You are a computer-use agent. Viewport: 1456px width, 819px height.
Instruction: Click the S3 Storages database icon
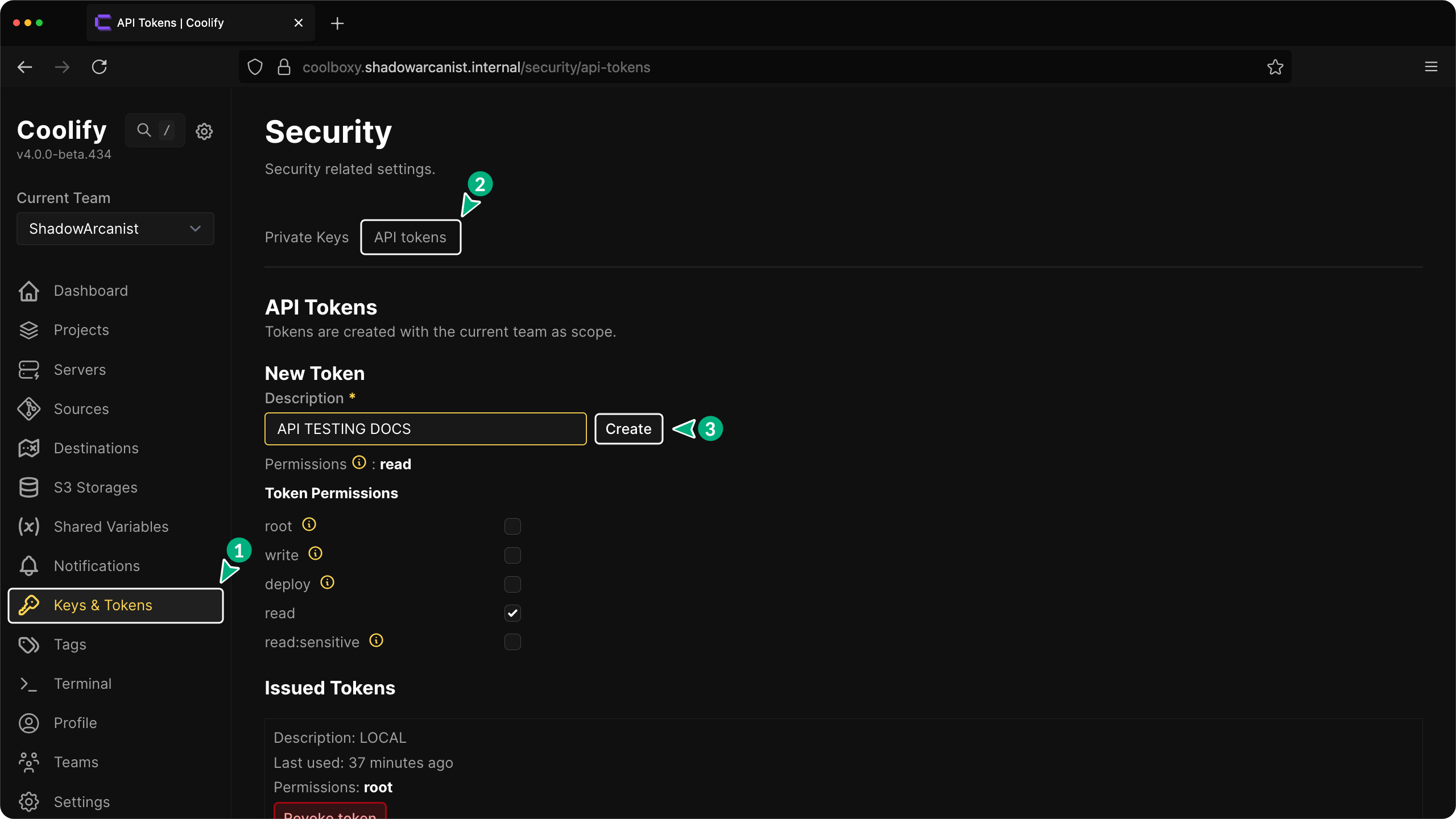[28, 487]
